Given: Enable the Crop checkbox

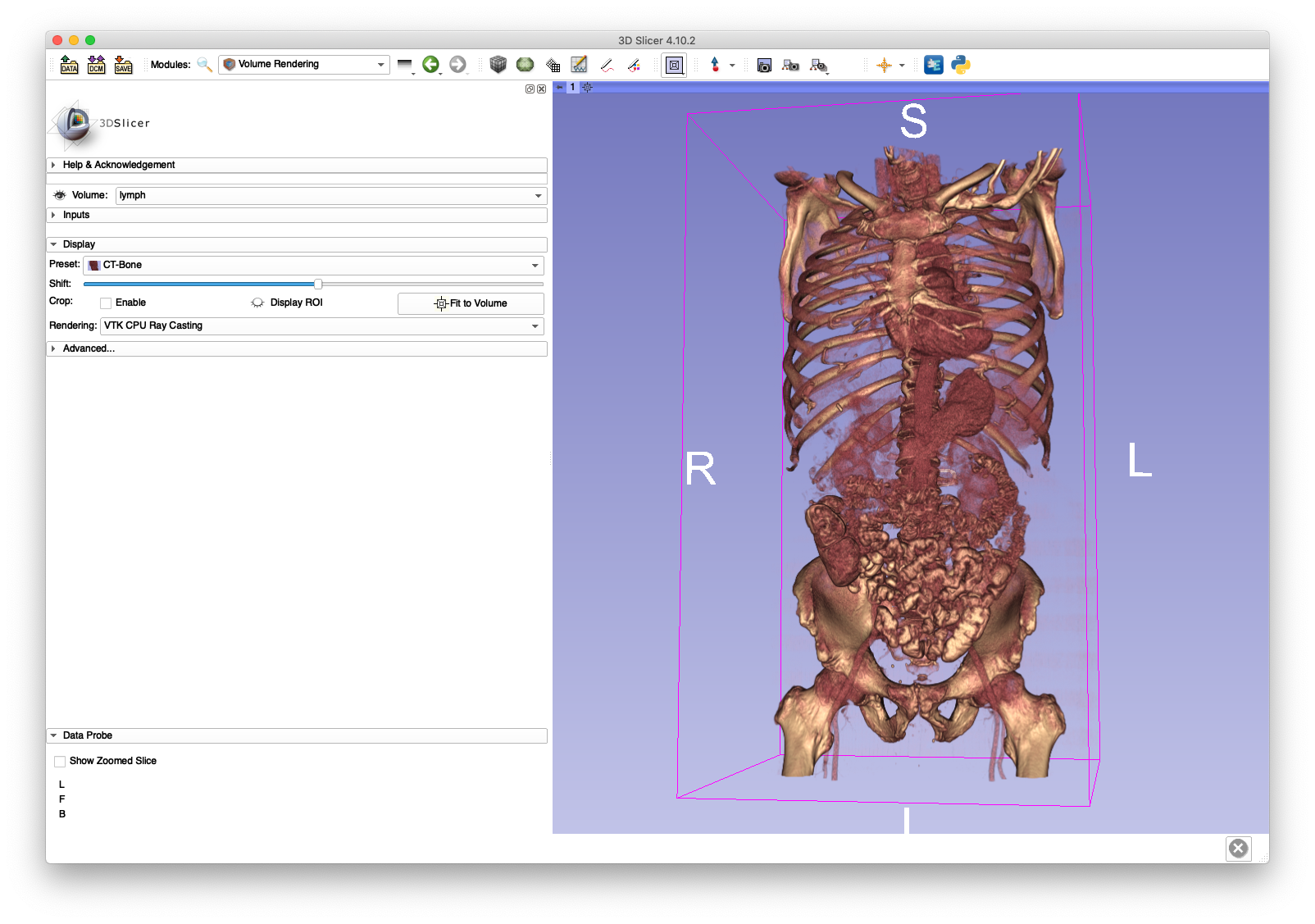Looking at the screenshot, I should pos(105,303).
